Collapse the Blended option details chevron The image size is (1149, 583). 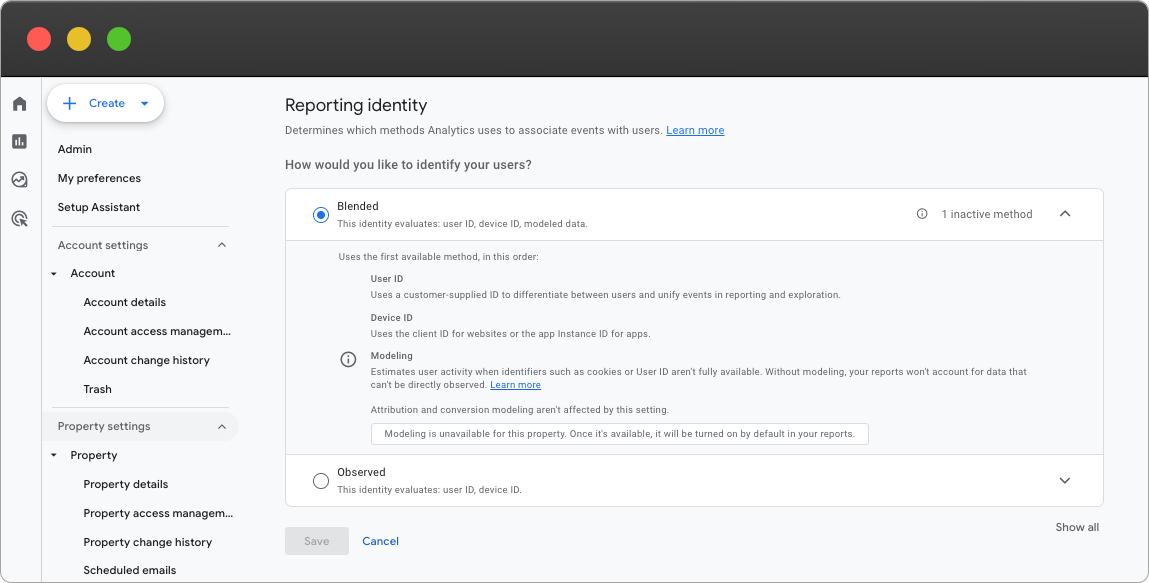(1065, 214)
